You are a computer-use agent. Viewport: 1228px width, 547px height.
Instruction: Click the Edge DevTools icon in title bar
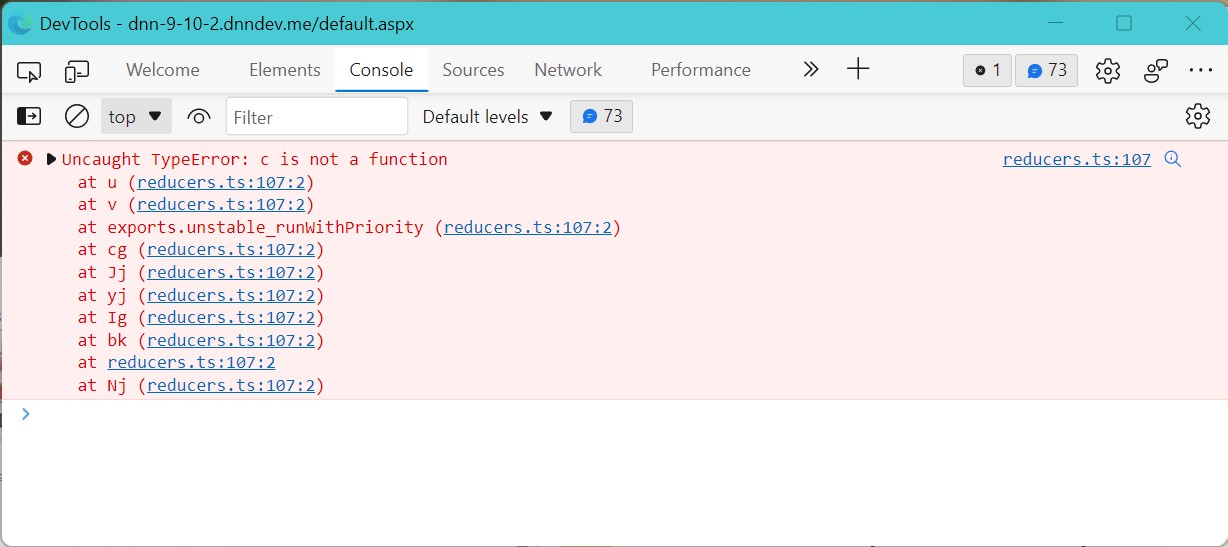coord(19,23)
